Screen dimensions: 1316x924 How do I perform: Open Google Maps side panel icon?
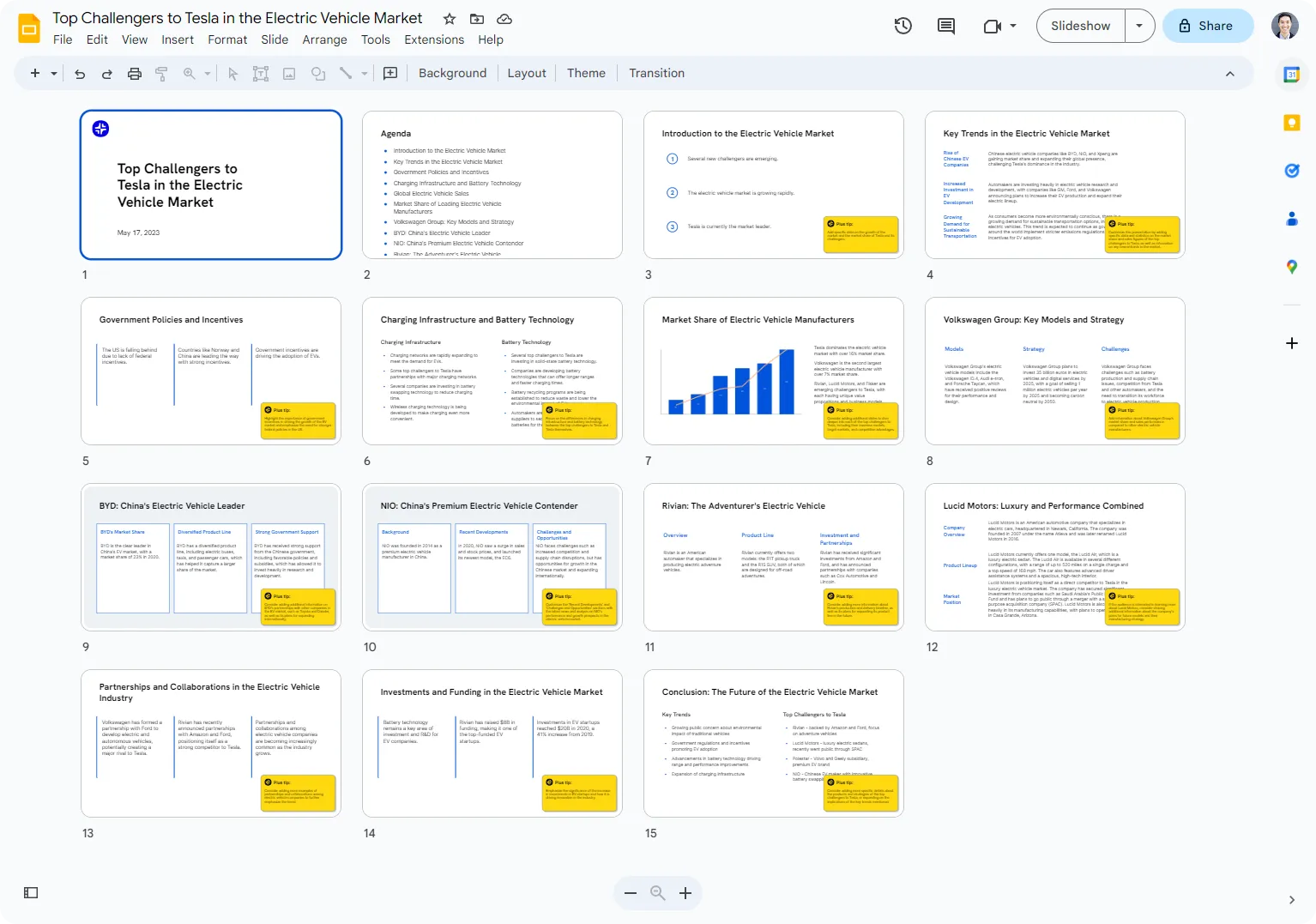(x=1291, y=267)
